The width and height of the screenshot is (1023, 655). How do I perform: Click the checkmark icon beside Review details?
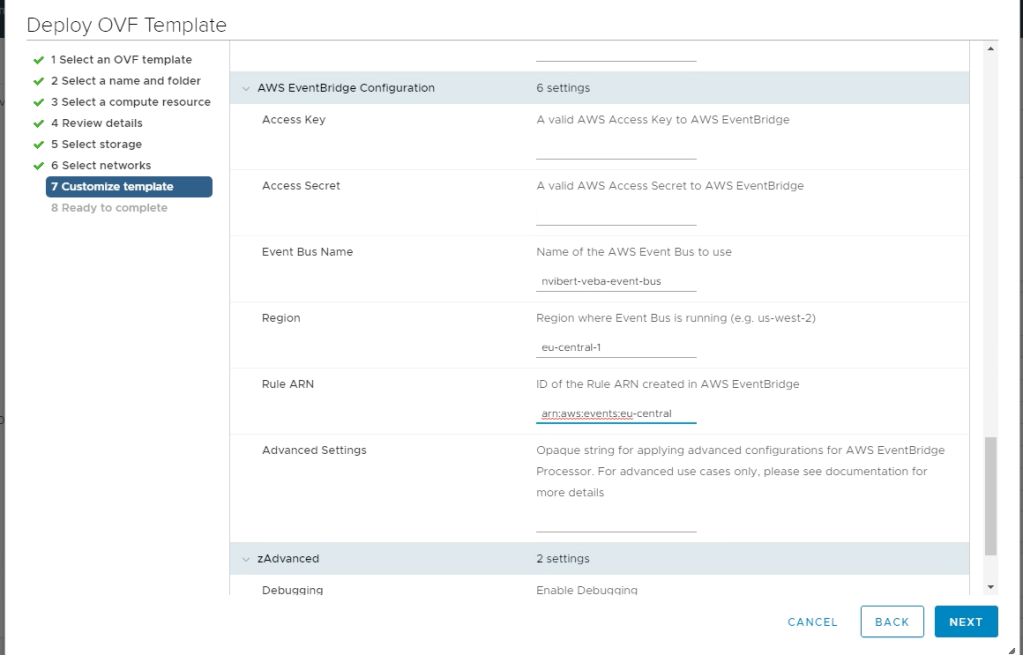(x=38, y=124)
